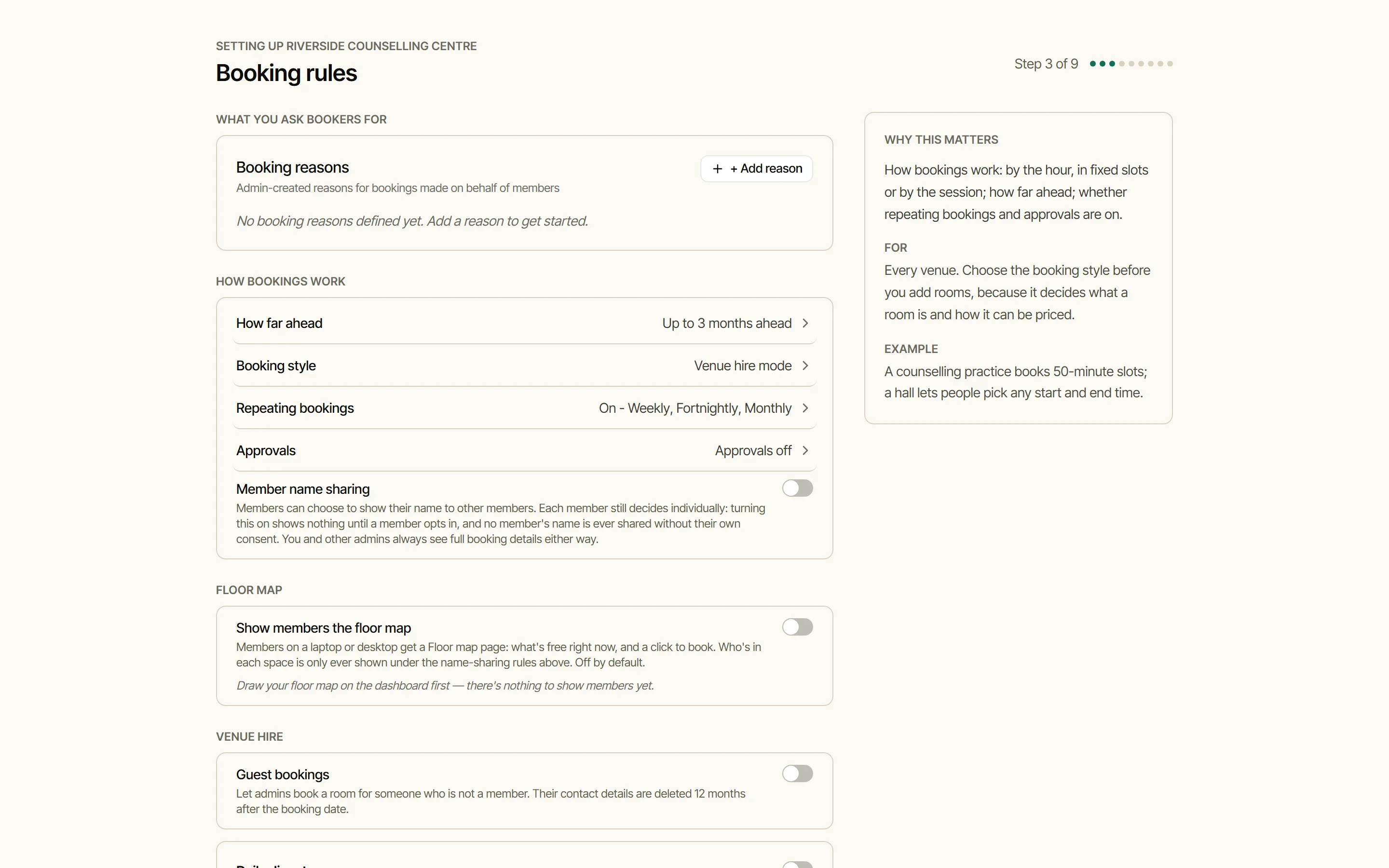Click the plus icon in Add reason button

pos(717,168)
